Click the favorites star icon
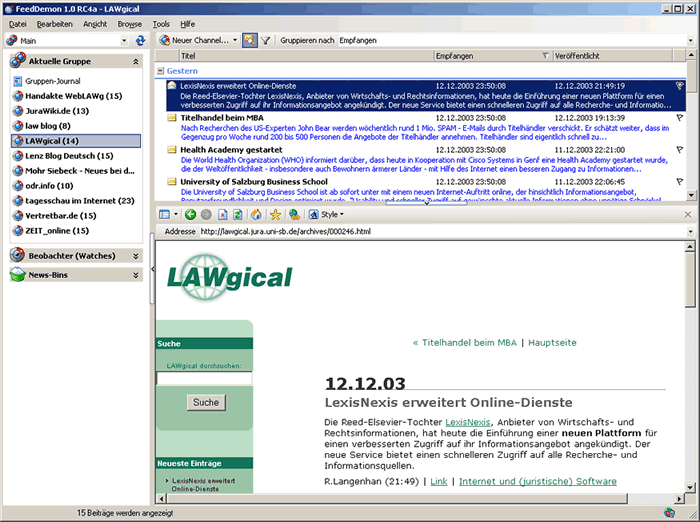The image size is (700, 522). click(275, 214)
